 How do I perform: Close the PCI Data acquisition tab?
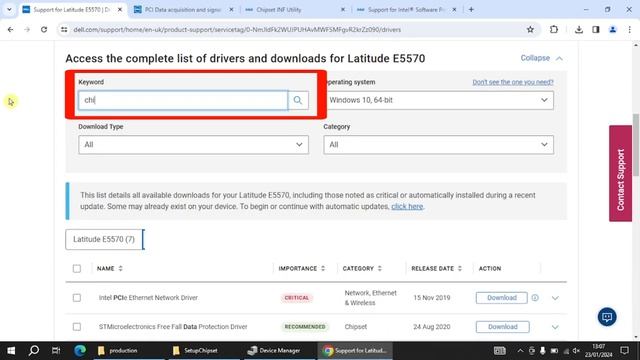[x=231, y=9]
